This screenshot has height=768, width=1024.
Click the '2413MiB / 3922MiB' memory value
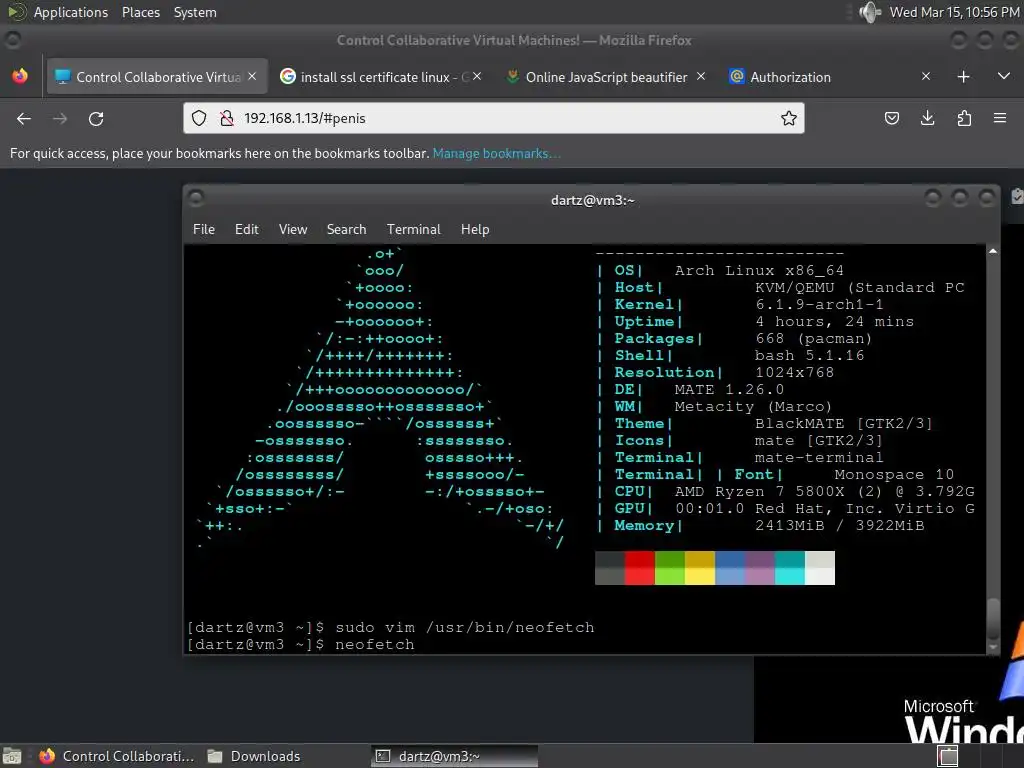click(x=839, y=525)
